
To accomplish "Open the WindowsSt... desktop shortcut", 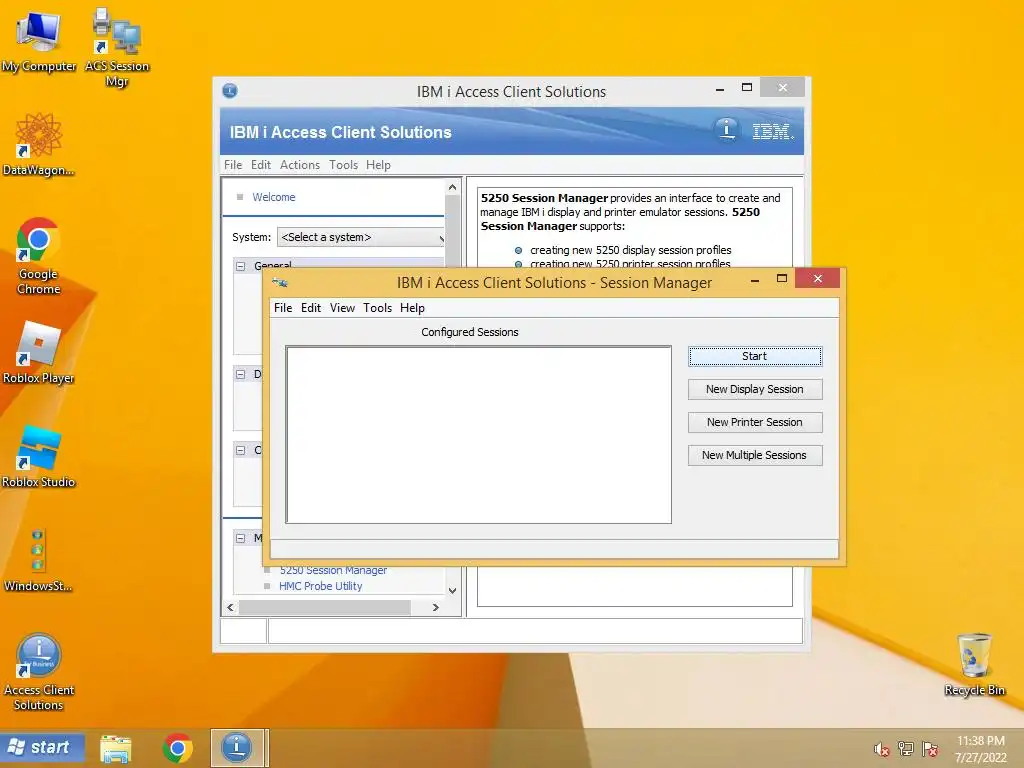I will click(38, 560).
